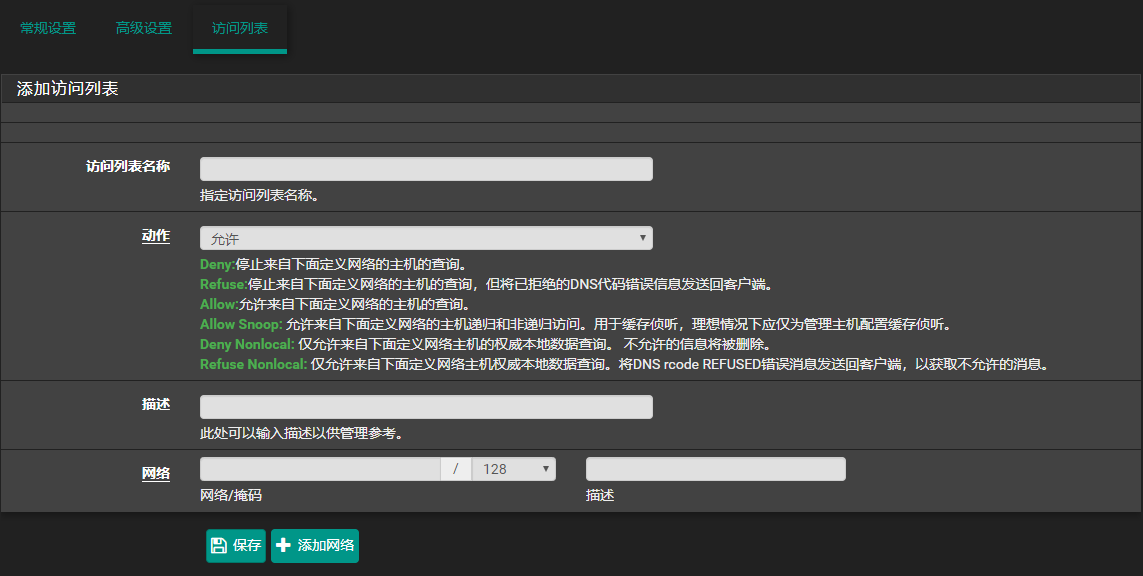Image resolution: width=1143 pixels, height=576 pixels.
Task: Focus the network row description field
Action: tap(715, 469)
